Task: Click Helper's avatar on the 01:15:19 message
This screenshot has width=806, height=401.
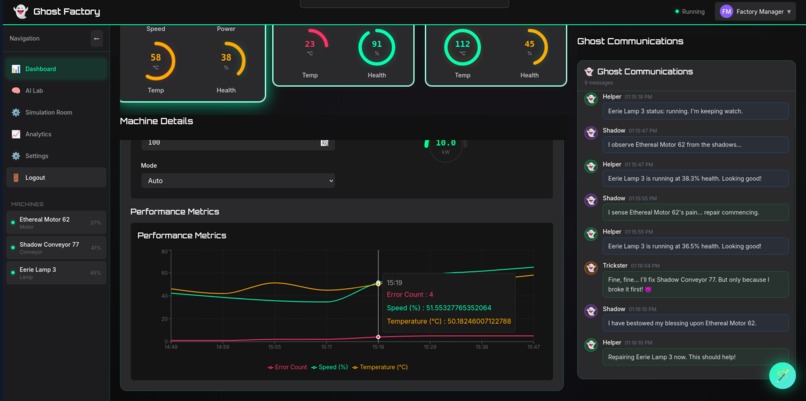Action: (x=591, y=99)
